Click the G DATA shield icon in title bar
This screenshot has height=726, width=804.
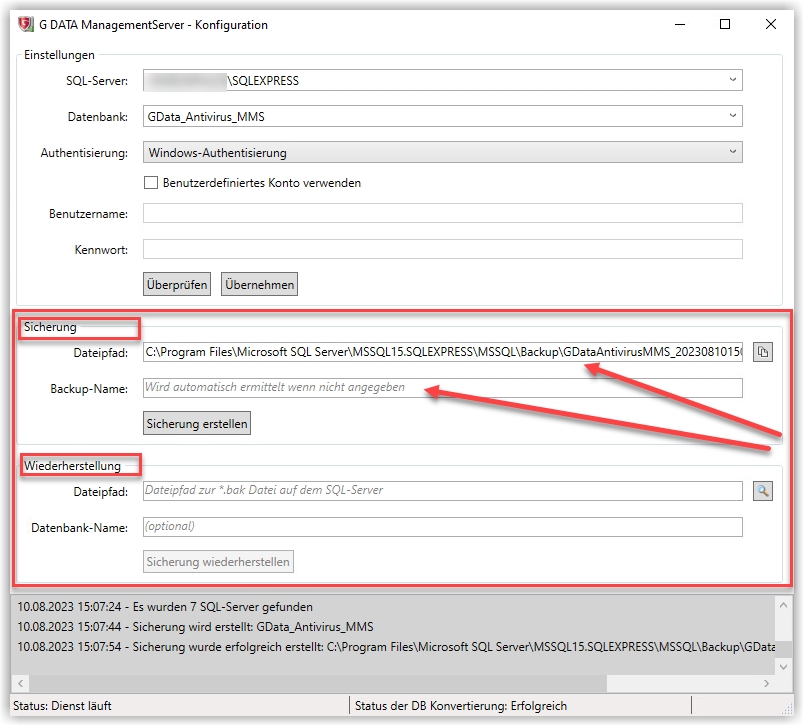(25, 24)
